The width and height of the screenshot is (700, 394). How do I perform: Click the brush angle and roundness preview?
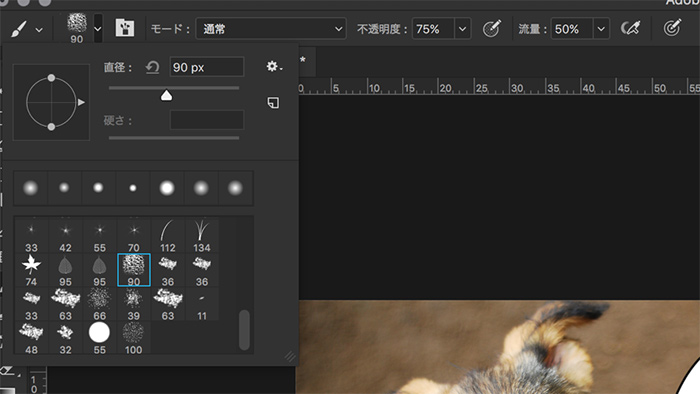(x=51, y=102)
